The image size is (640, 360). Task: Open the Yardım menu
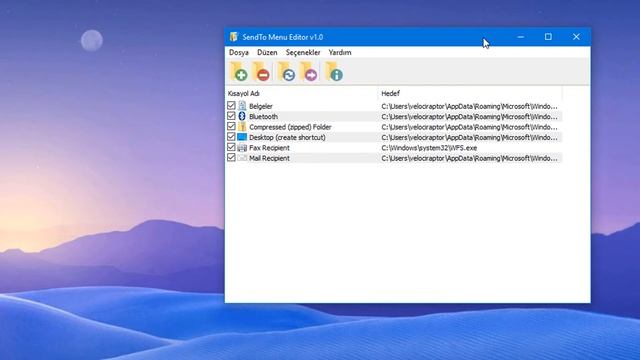pos(340,52)
